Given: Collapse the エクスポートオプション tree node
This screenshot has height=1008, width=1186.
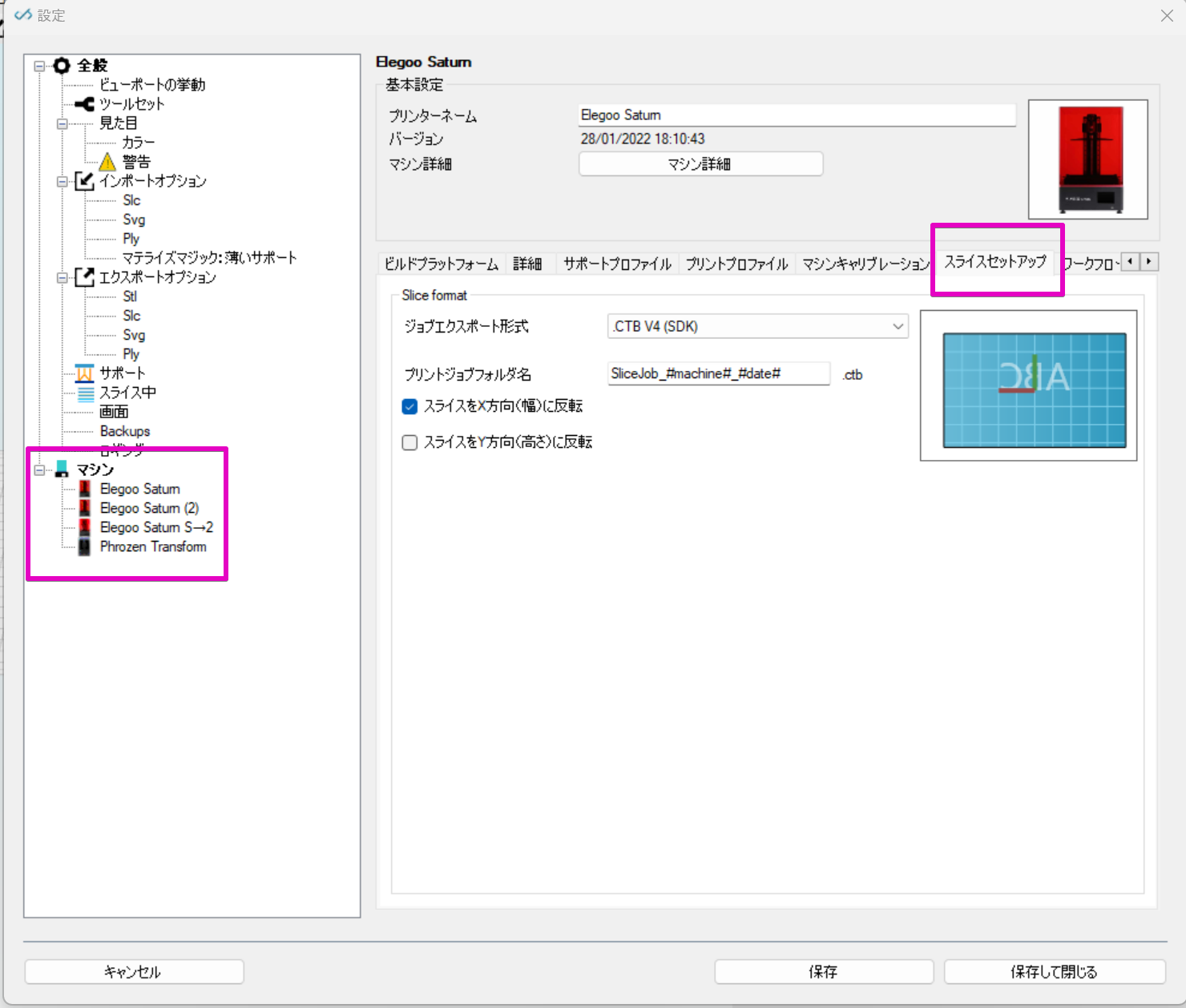Looking at the screenshot, I should point(62,277).
